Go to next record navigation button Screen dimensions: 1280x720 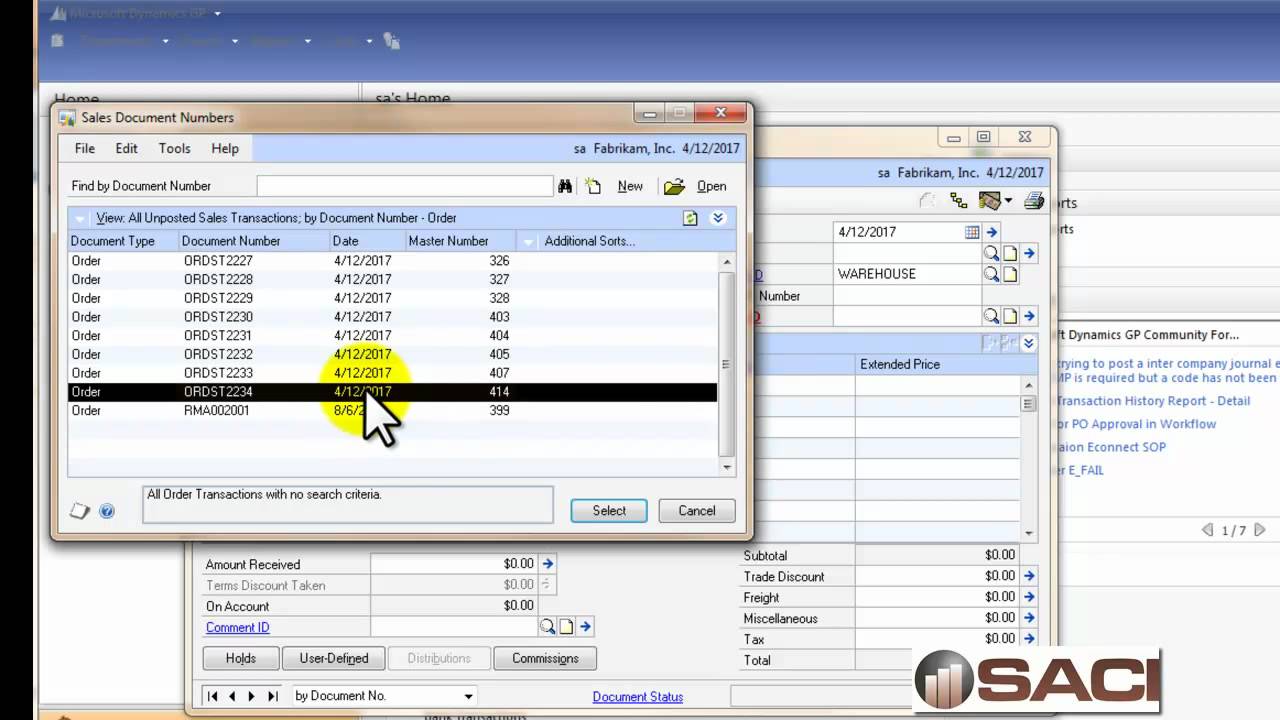252,696
